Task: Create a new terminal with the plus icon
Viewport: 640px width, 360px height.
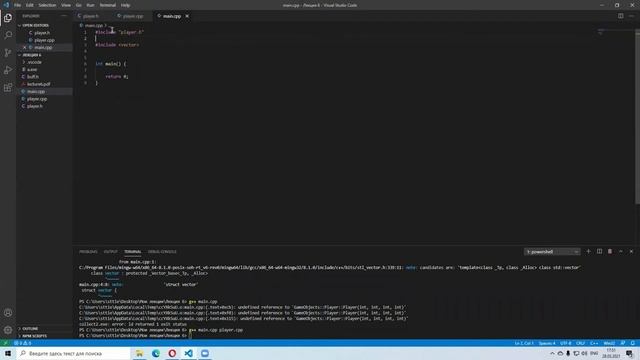Action: point(588,251)
